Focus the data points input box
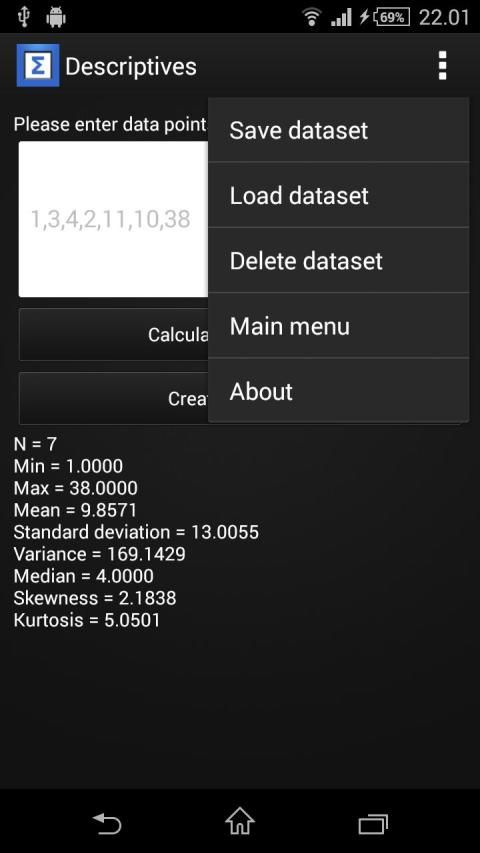This screenshot has height=853, width=480. 114,219
